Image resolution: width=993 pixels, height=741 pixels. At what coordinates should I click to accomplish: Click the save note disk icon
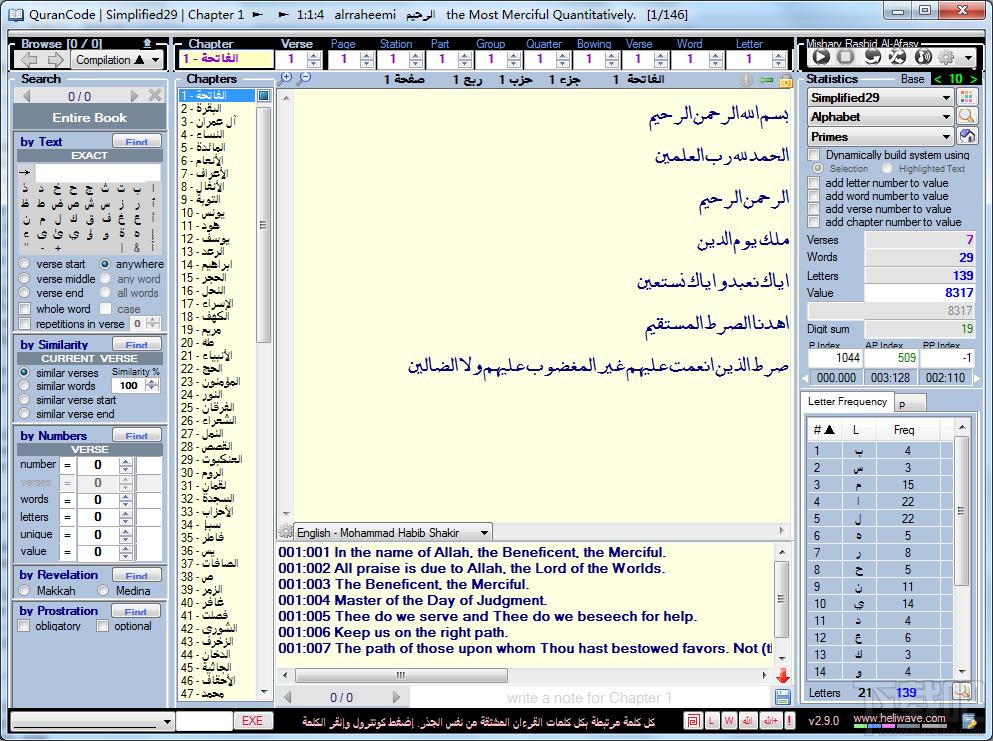(x=782, y=697)
